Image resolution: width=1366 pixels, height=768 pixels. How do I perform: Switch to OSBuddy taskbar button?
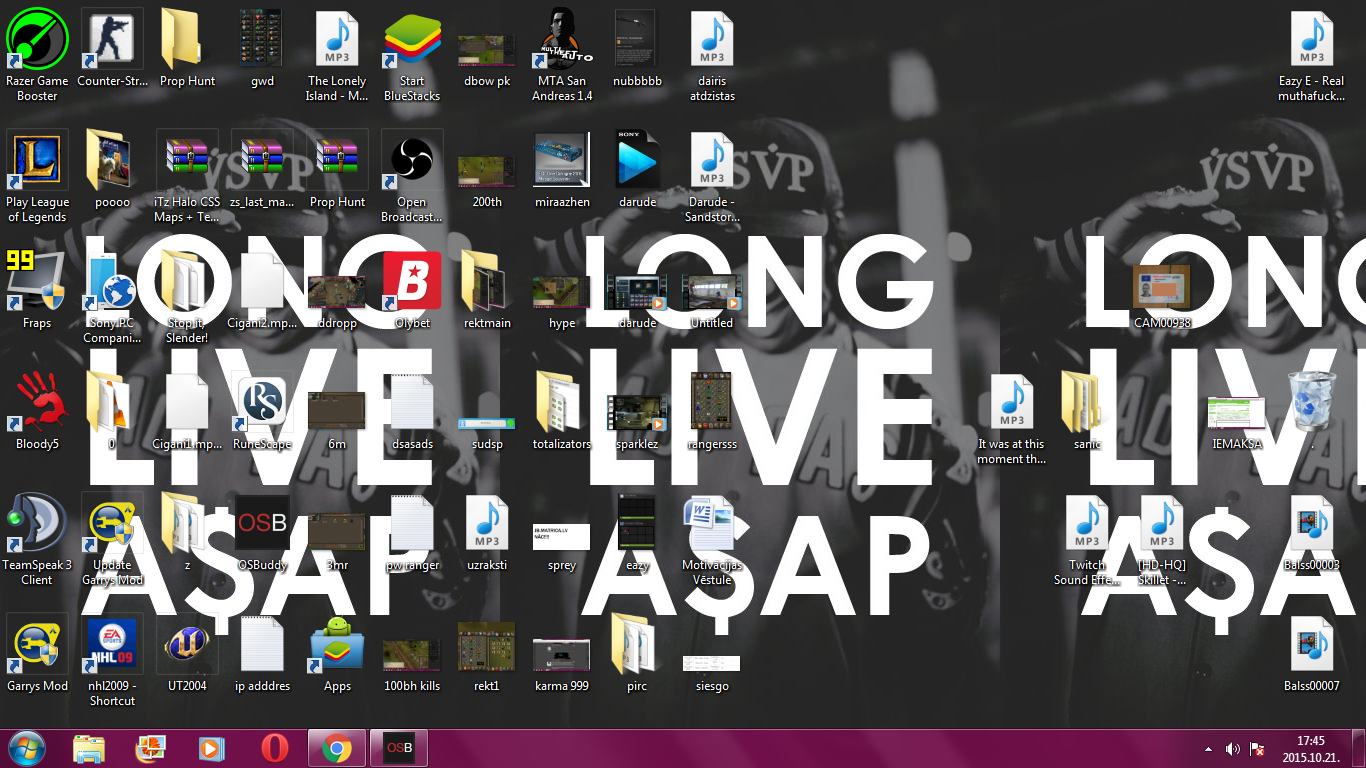[399, 748]
